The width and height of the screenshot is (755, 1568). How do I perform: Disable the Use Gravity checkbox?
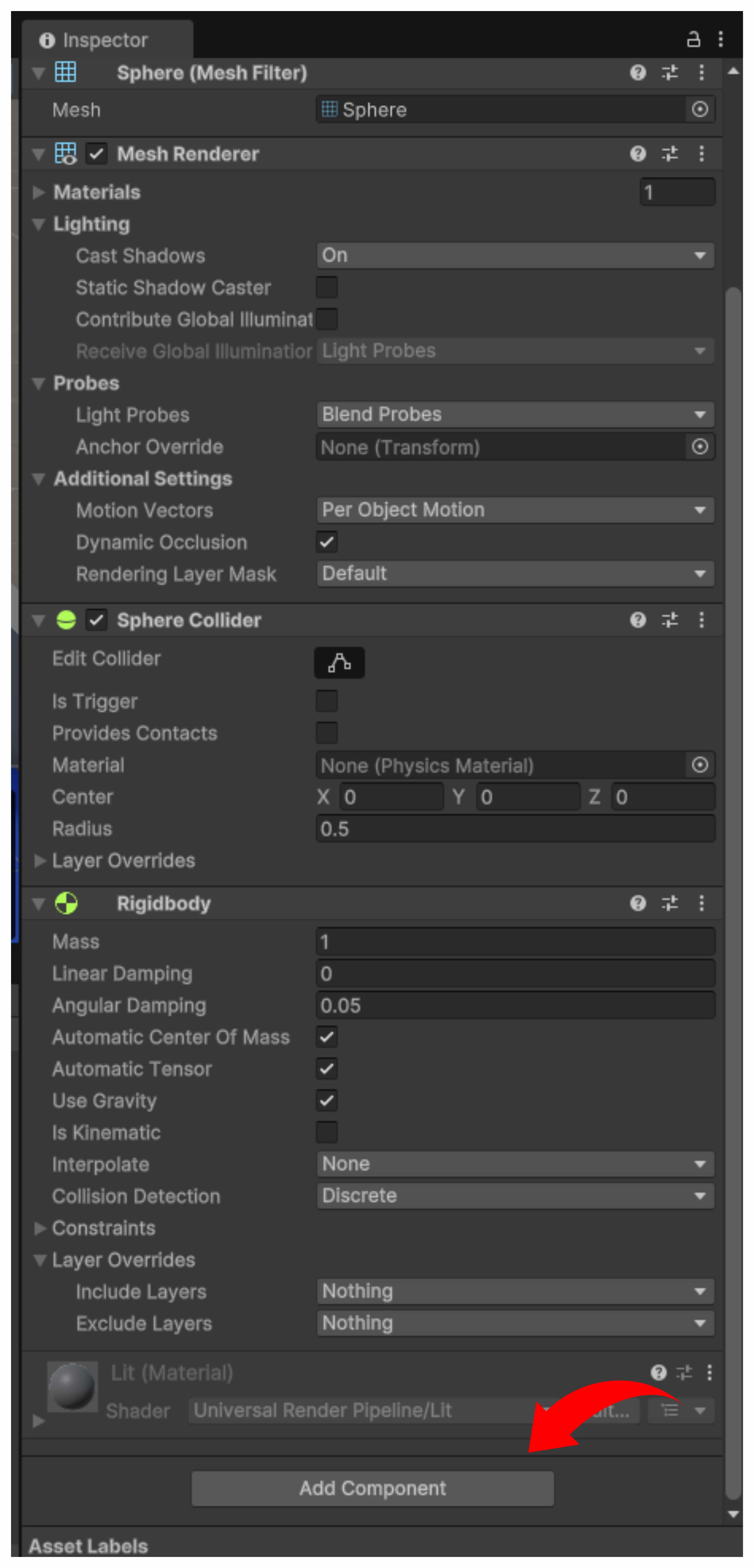(327, 1100)
